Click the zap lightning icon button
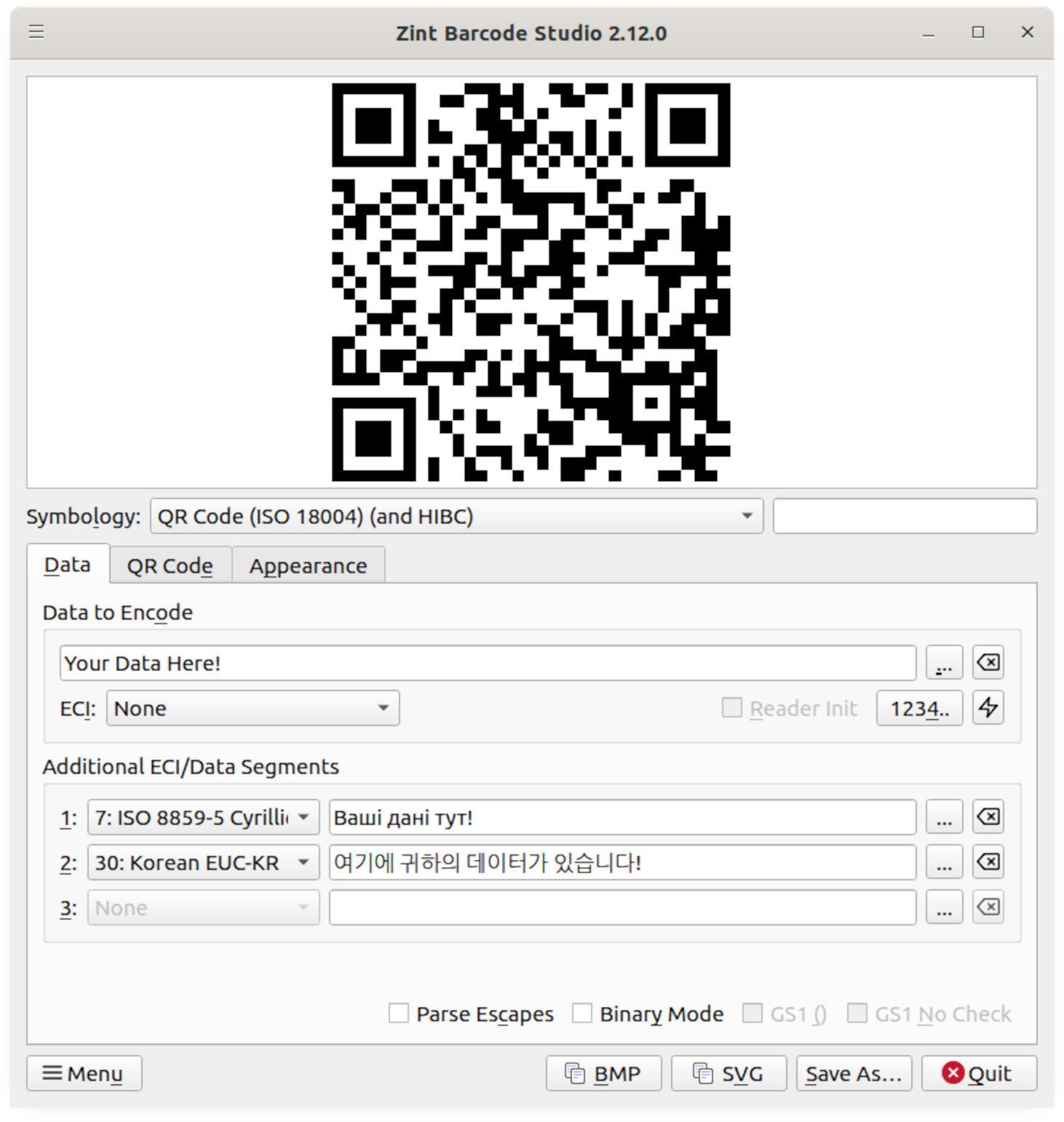 (x=988, y=708)
